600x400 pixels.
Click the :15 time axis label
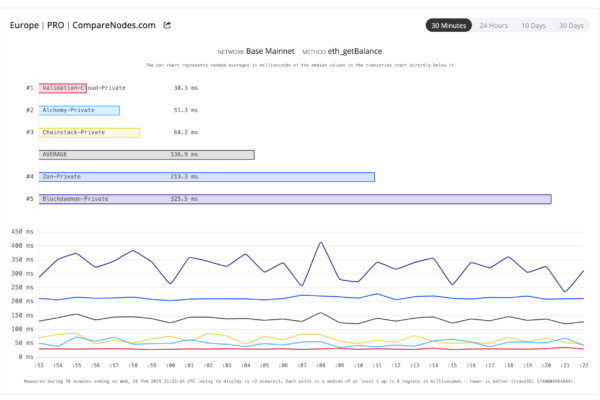pos(452,366)
